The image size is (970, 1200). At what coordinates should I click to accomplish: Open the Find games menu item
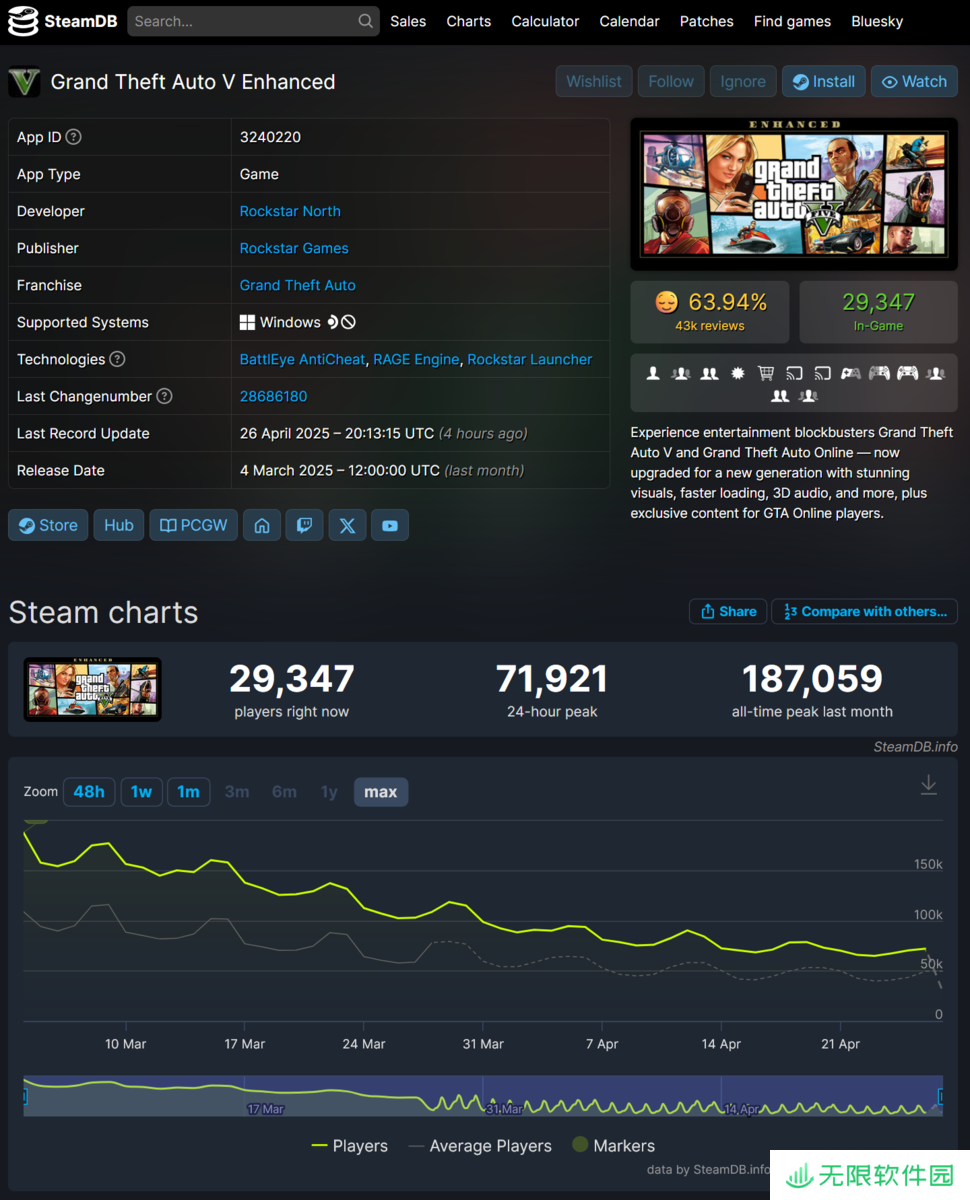[792, 21]
